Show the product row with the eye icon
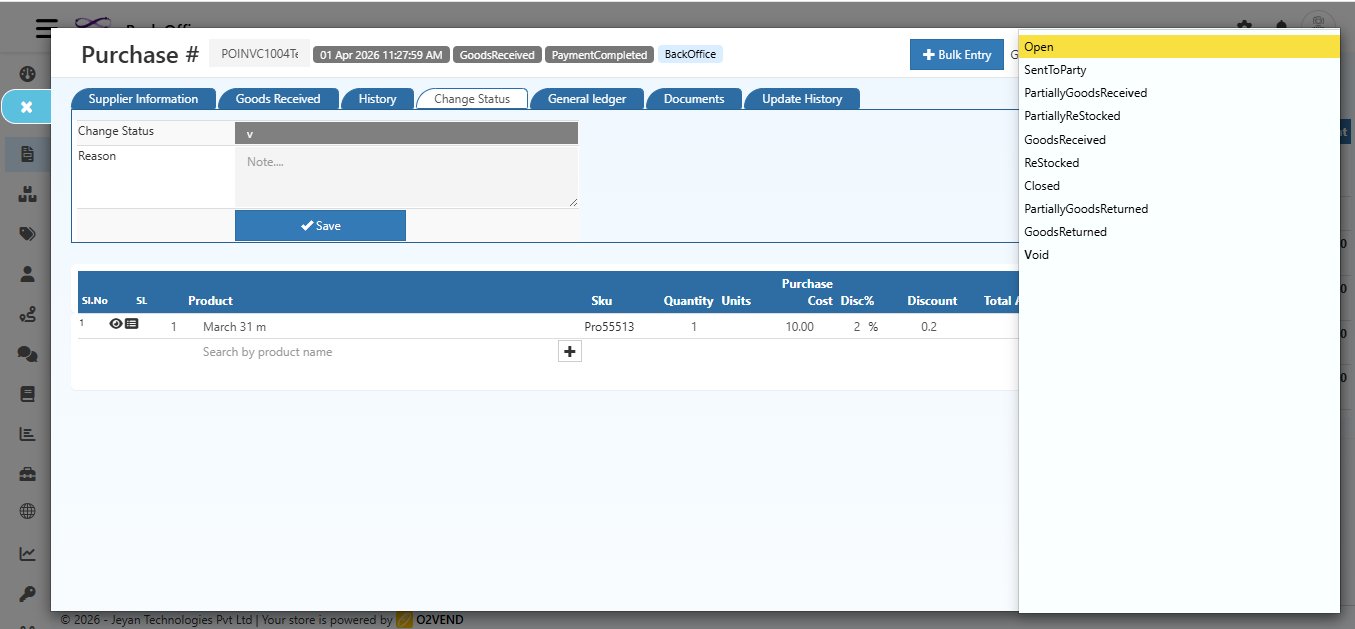Image resolution: width=1355 pixels, height=629 pixels. [115, 323]
